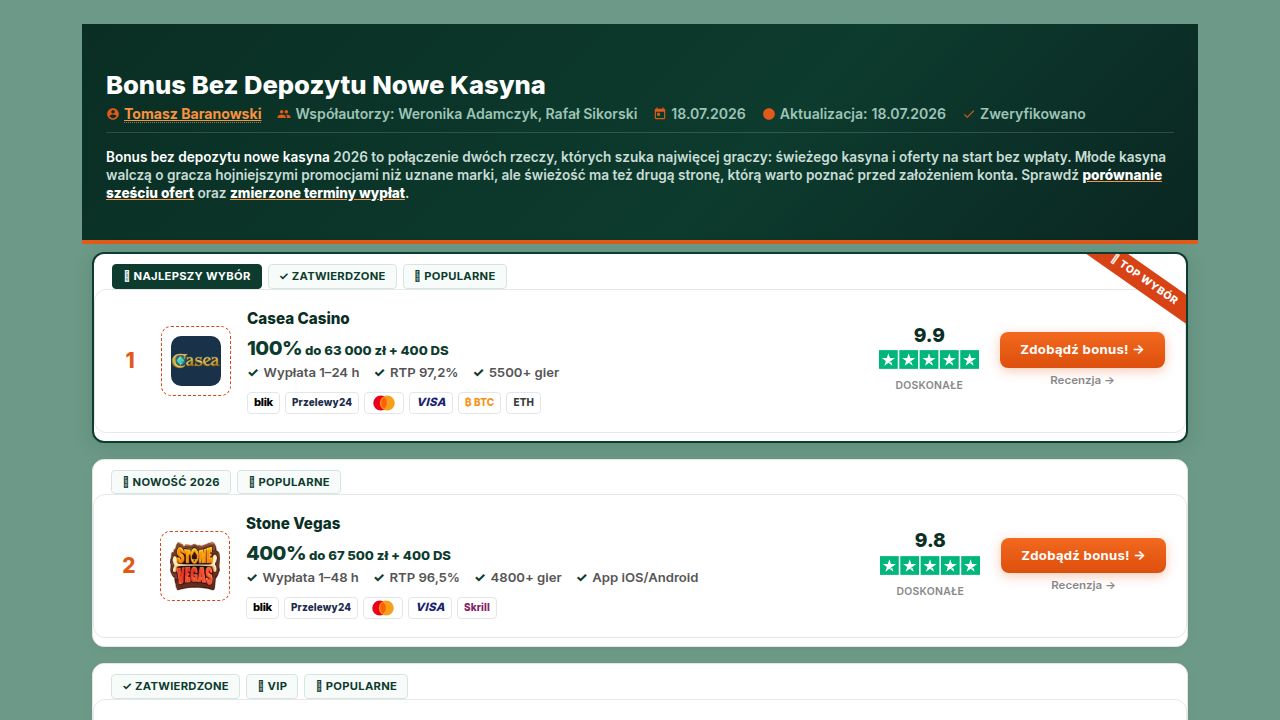Click Stone Vegas's blik payment icon
Image resolution: width=1280 pixels, height=720 pixels.
263,608
